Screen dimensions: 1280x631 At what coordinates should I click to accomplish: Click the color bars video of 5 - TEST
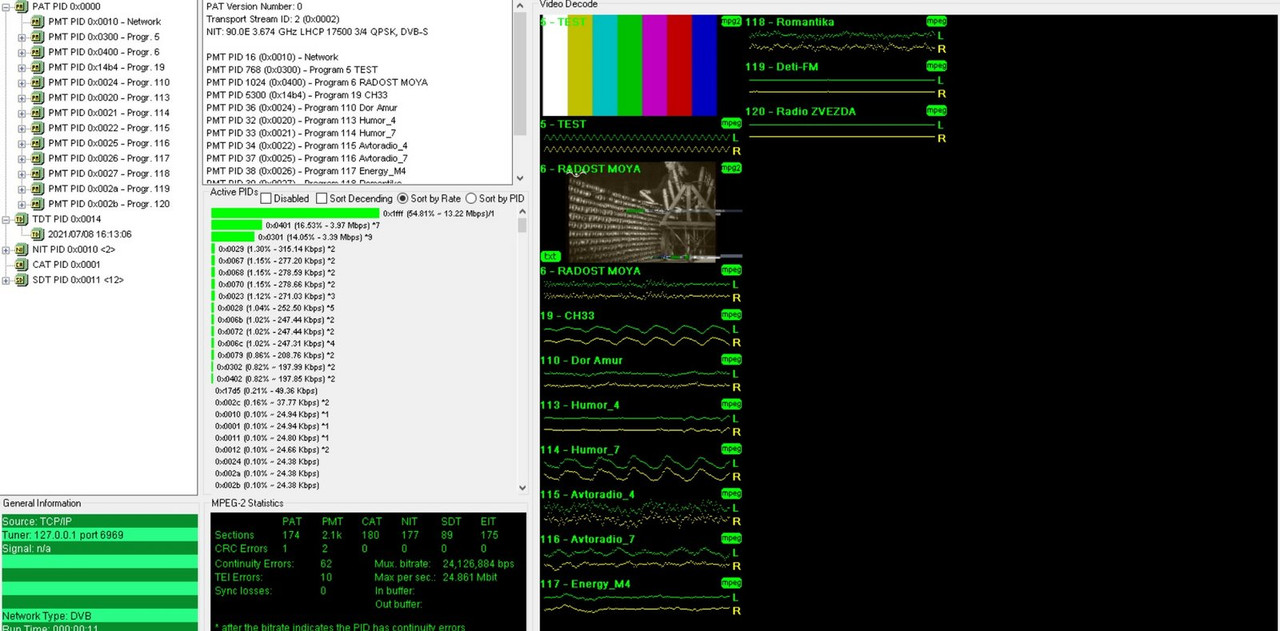[x=629, y=66]
